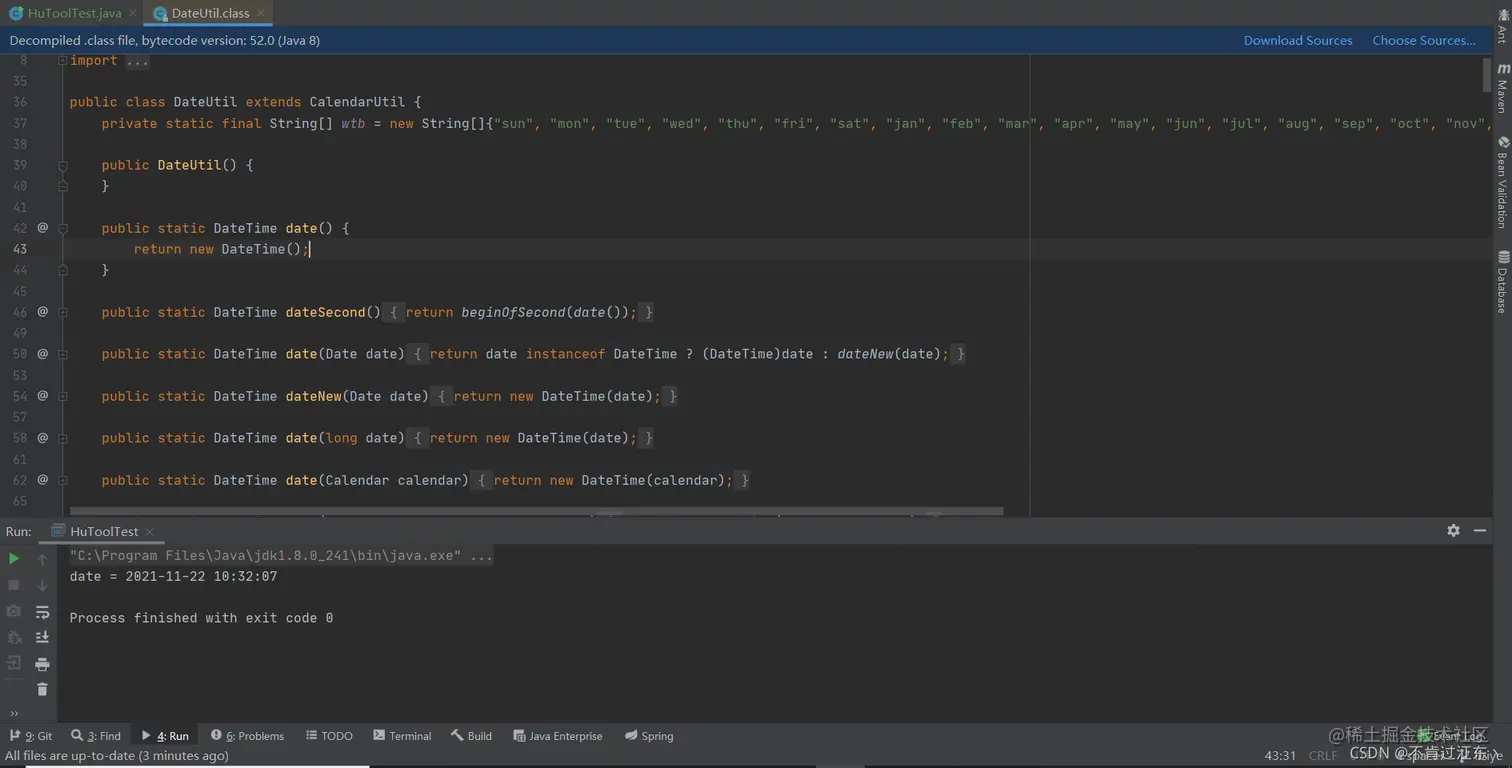This screenshot has width=1512, height=768.
Task: Expand more Run toolbar actions chevron
Action: point(14,713)
